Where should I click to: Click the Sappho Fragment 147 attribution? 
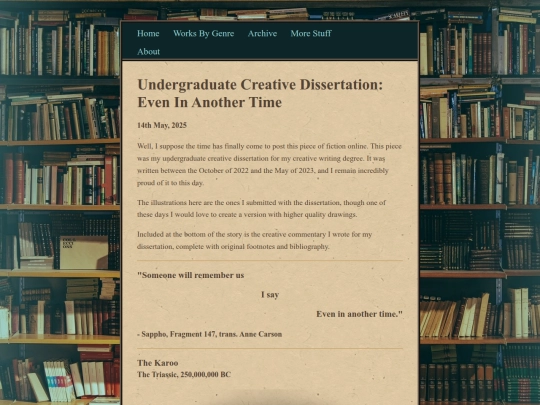pos(209,334)
